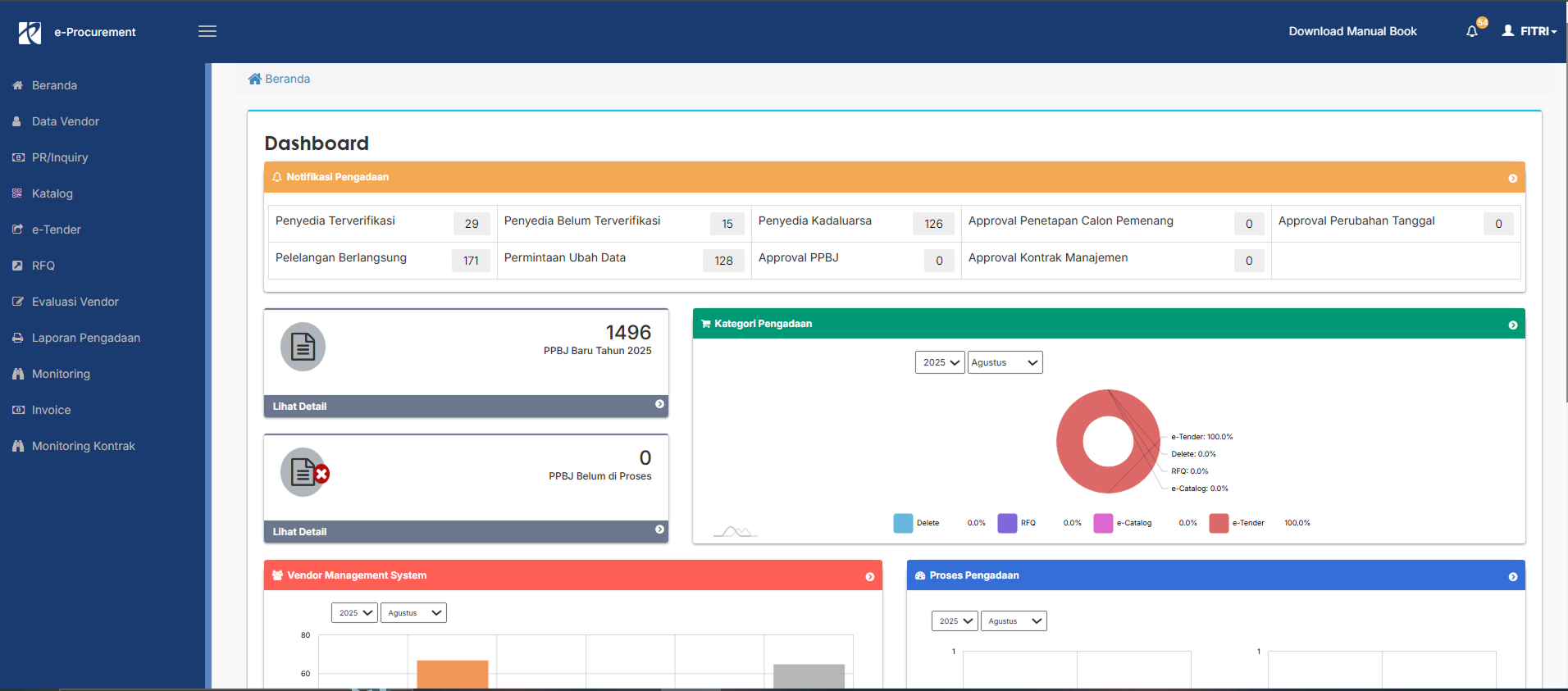The image size is (1568, 691).
Task: Collapse the Kategori Pengadaan panel arrow
Action: 1512,325
